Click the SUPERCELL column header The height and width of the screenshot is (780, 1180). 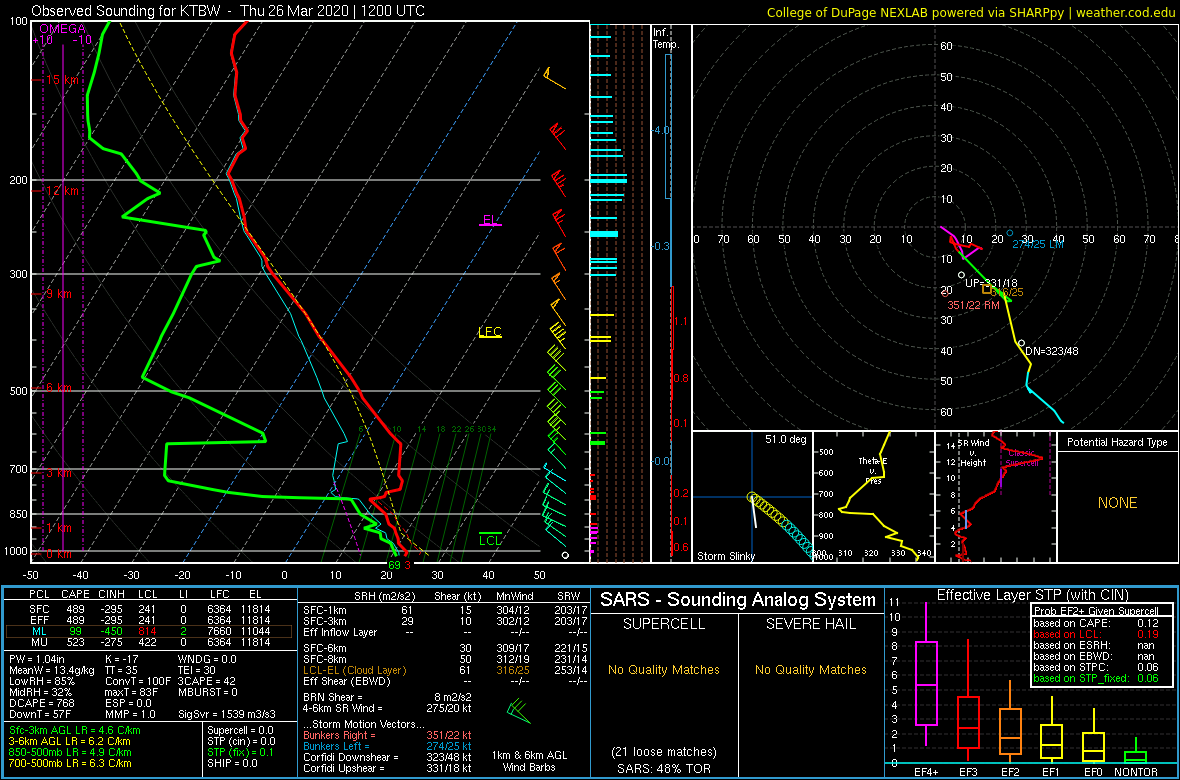662,626
